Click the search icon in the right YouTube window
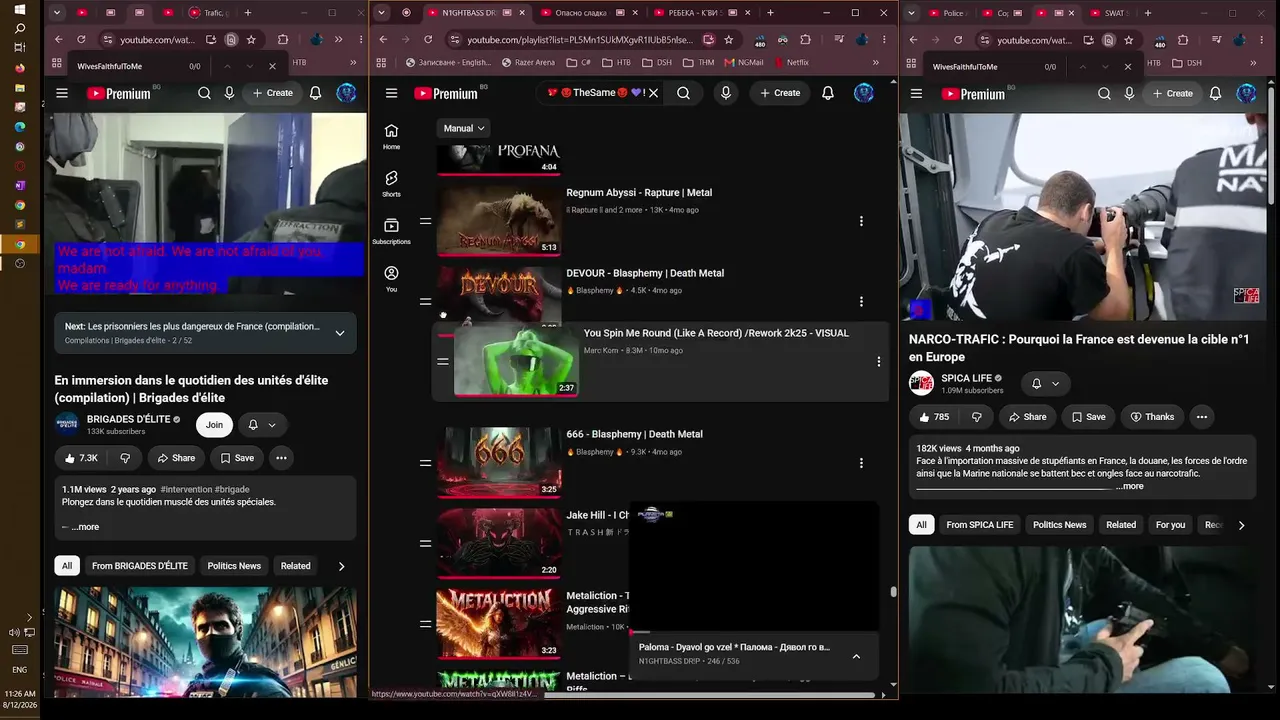Viewport: 1280px width, 720px height. tap(1104, 93)
